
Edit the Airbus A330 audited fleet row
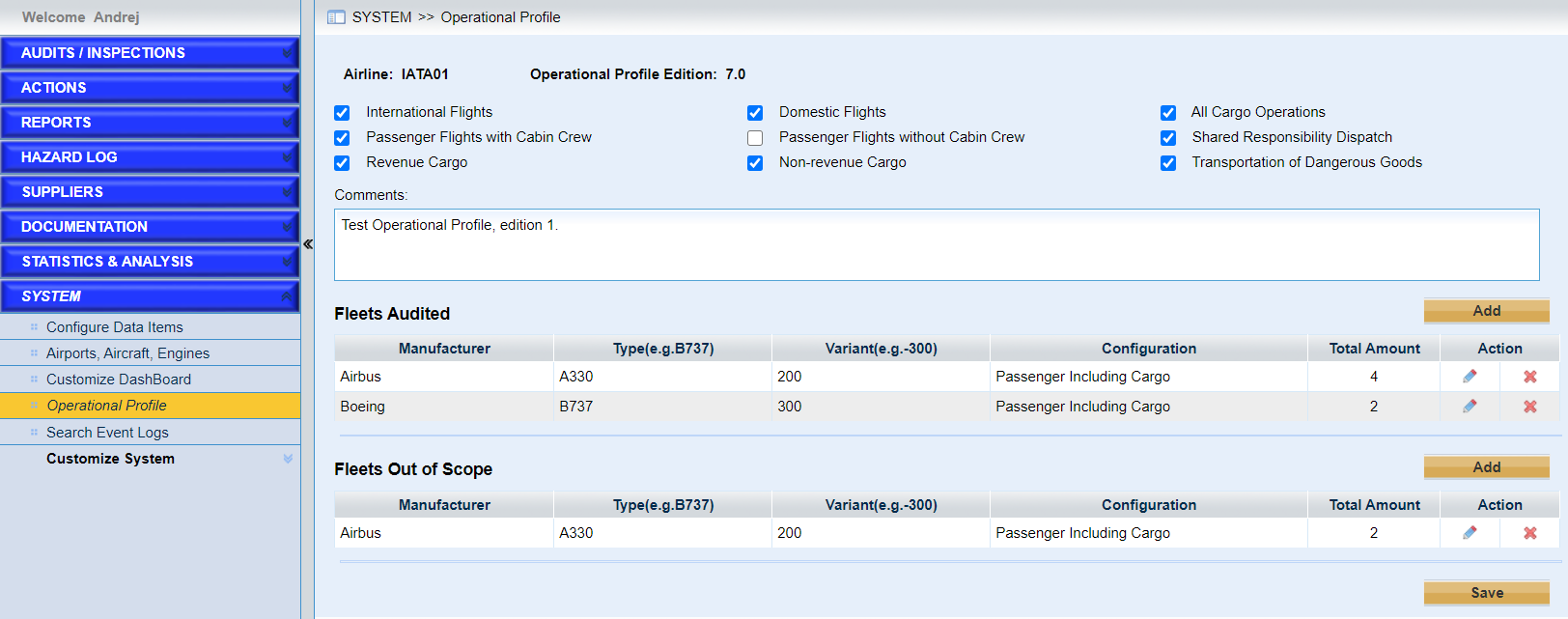(x=1470, y=377)
